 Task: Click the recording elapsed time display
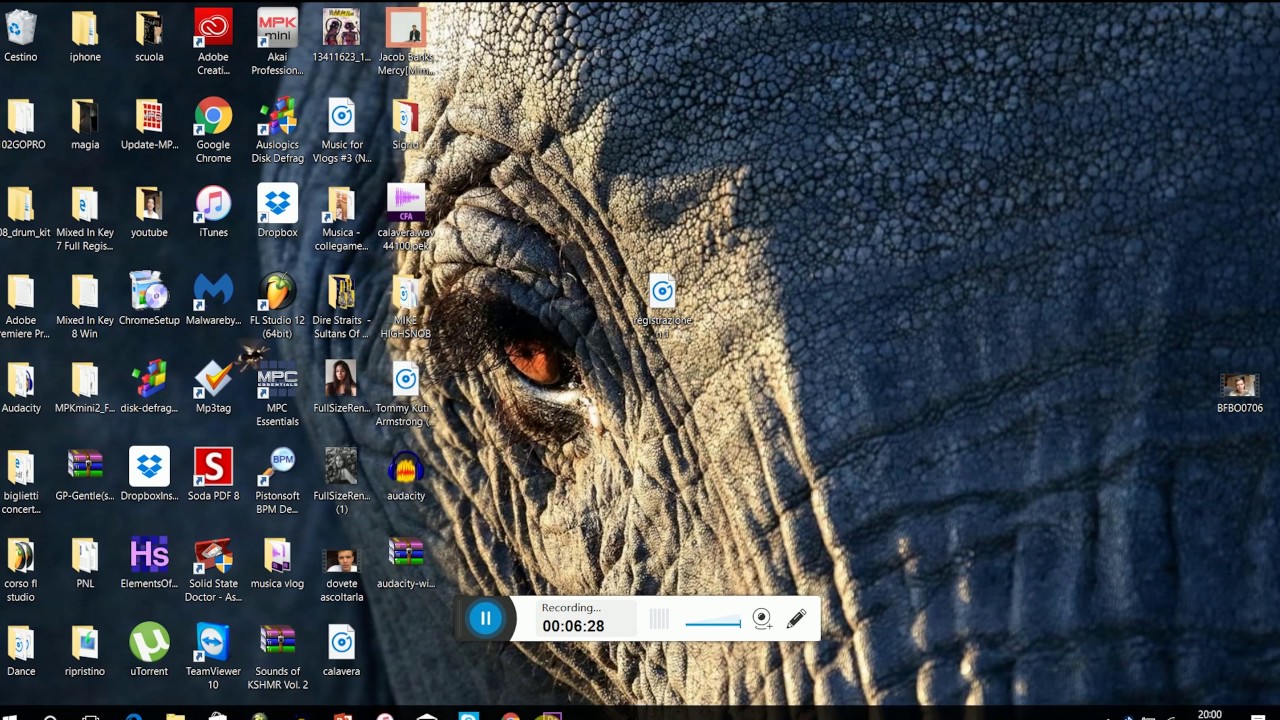(x=573, y=626)
